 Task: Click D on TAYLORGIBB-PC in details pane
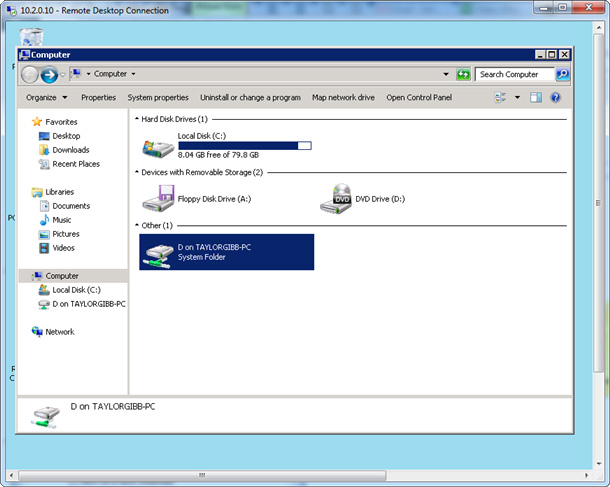(113, 406)
